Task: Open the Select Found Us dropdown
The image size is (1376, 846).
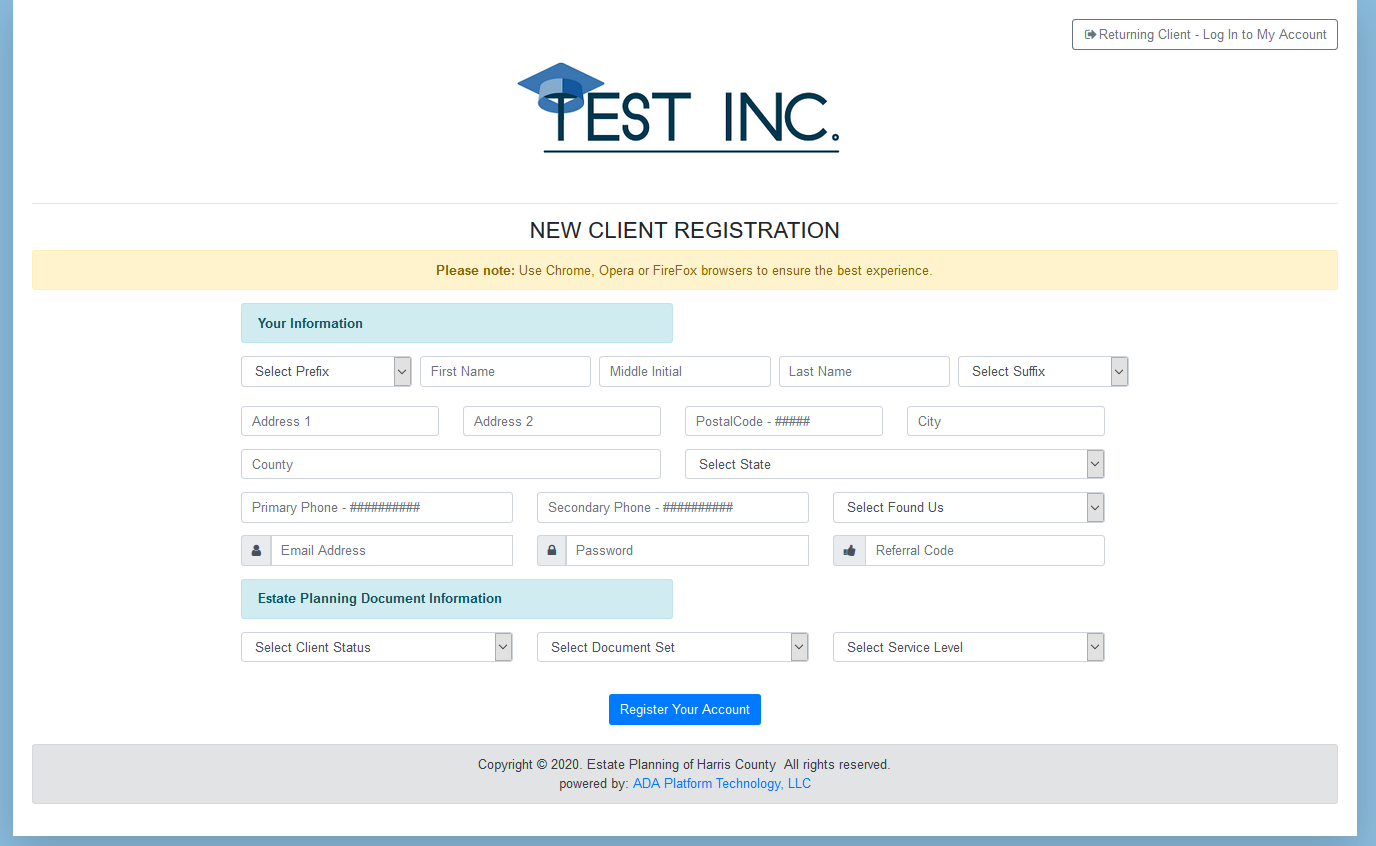Action: point(968,507)
